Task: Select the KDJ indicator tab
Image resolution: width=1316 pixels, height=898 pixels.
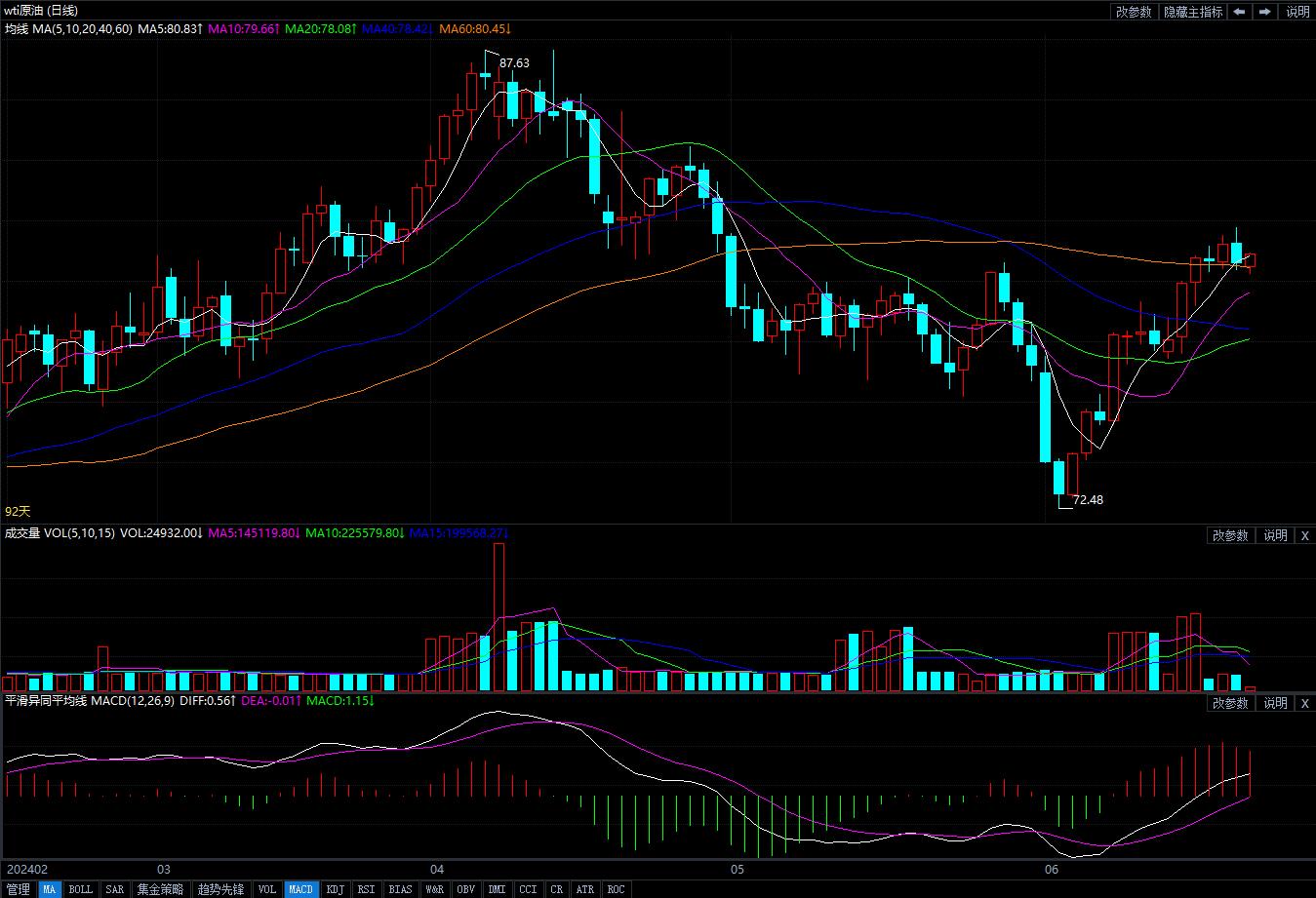Action: tap(336, 889)
